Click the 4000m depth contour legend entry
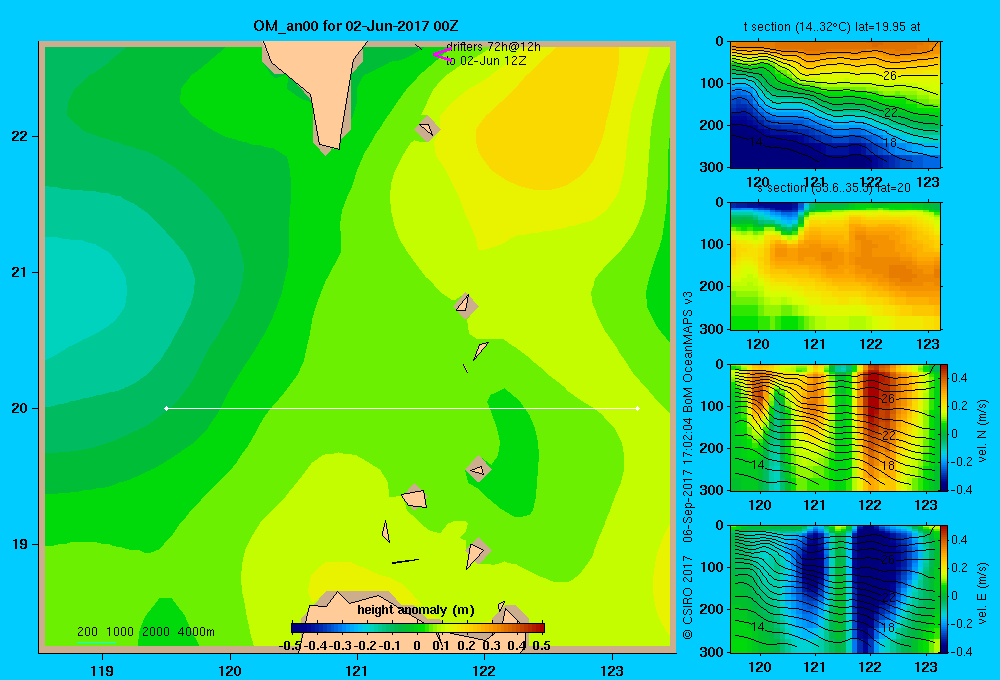 point(196,632)
